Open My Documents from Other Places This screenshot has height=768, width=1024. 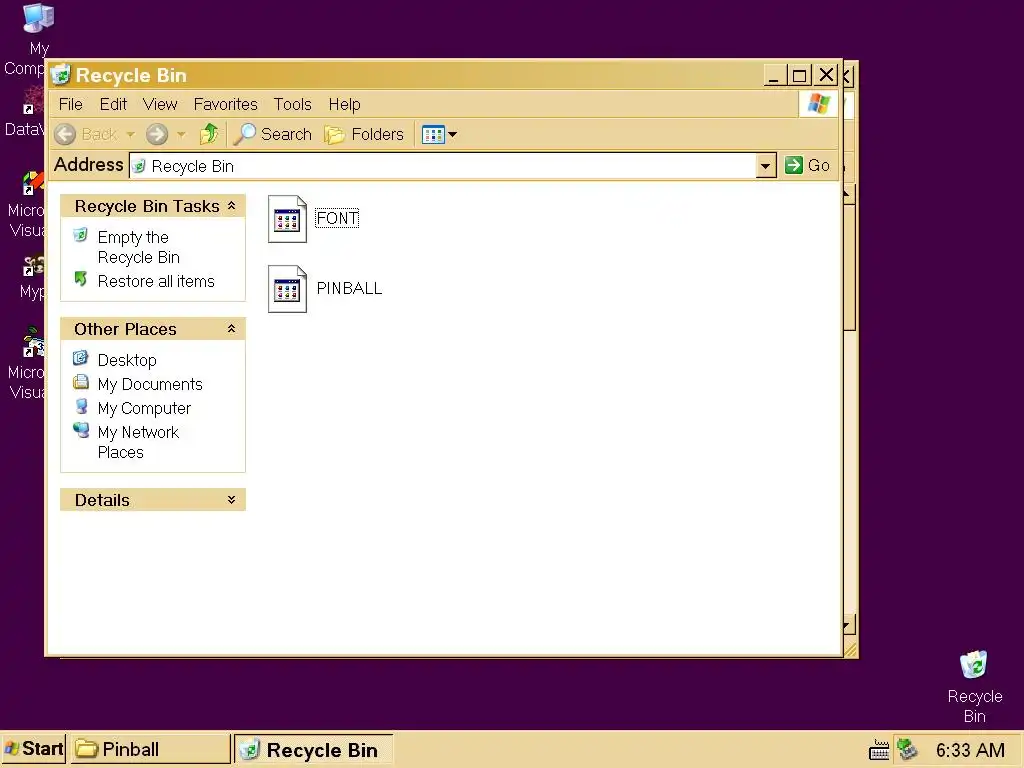pos(150,385)
